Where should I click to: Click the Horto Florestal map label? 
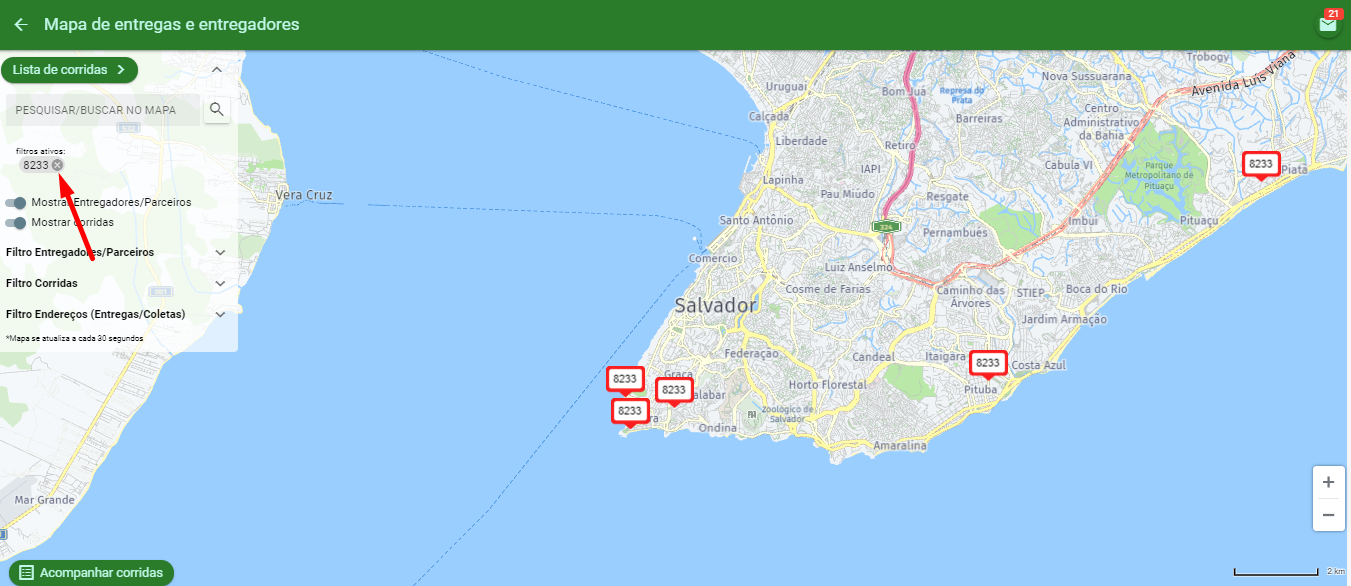(828, 385)
